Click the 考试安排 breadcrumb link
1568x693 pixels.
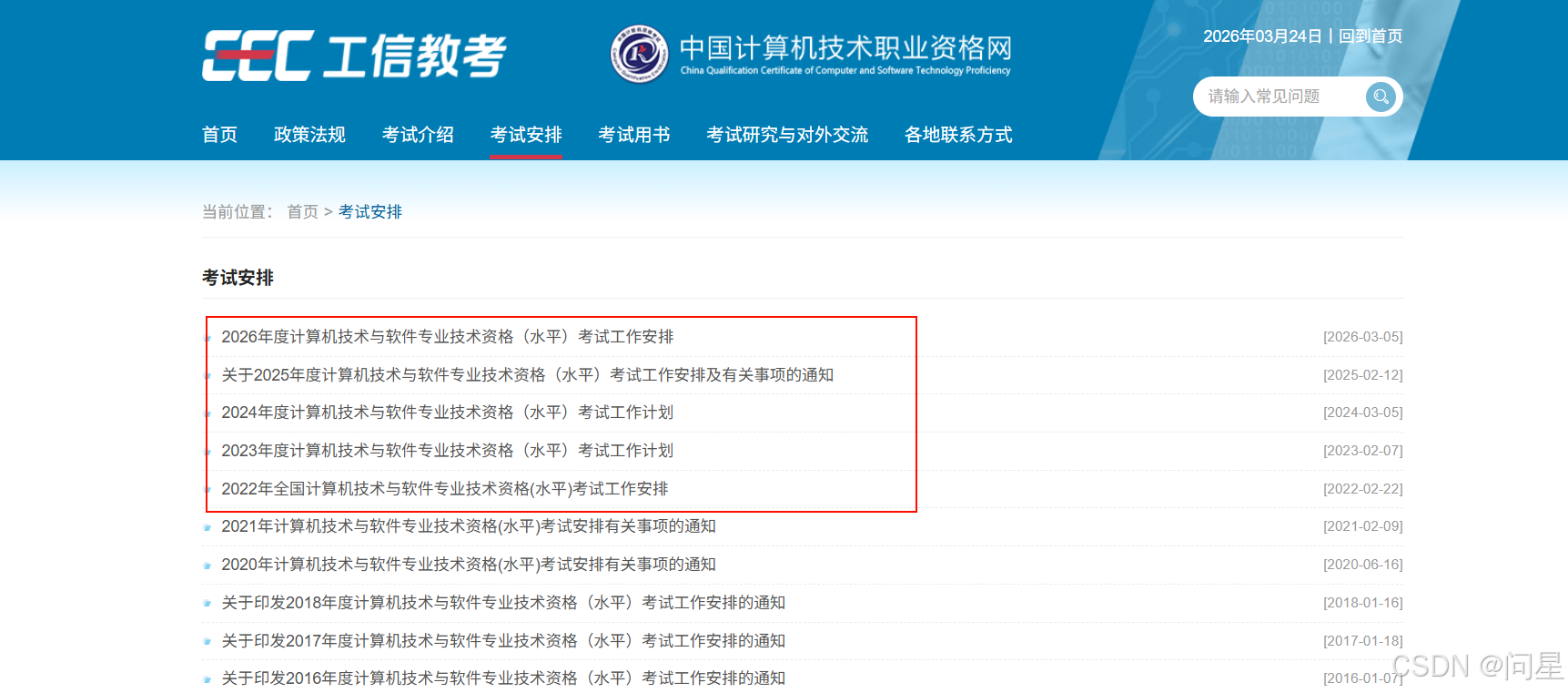370,212
